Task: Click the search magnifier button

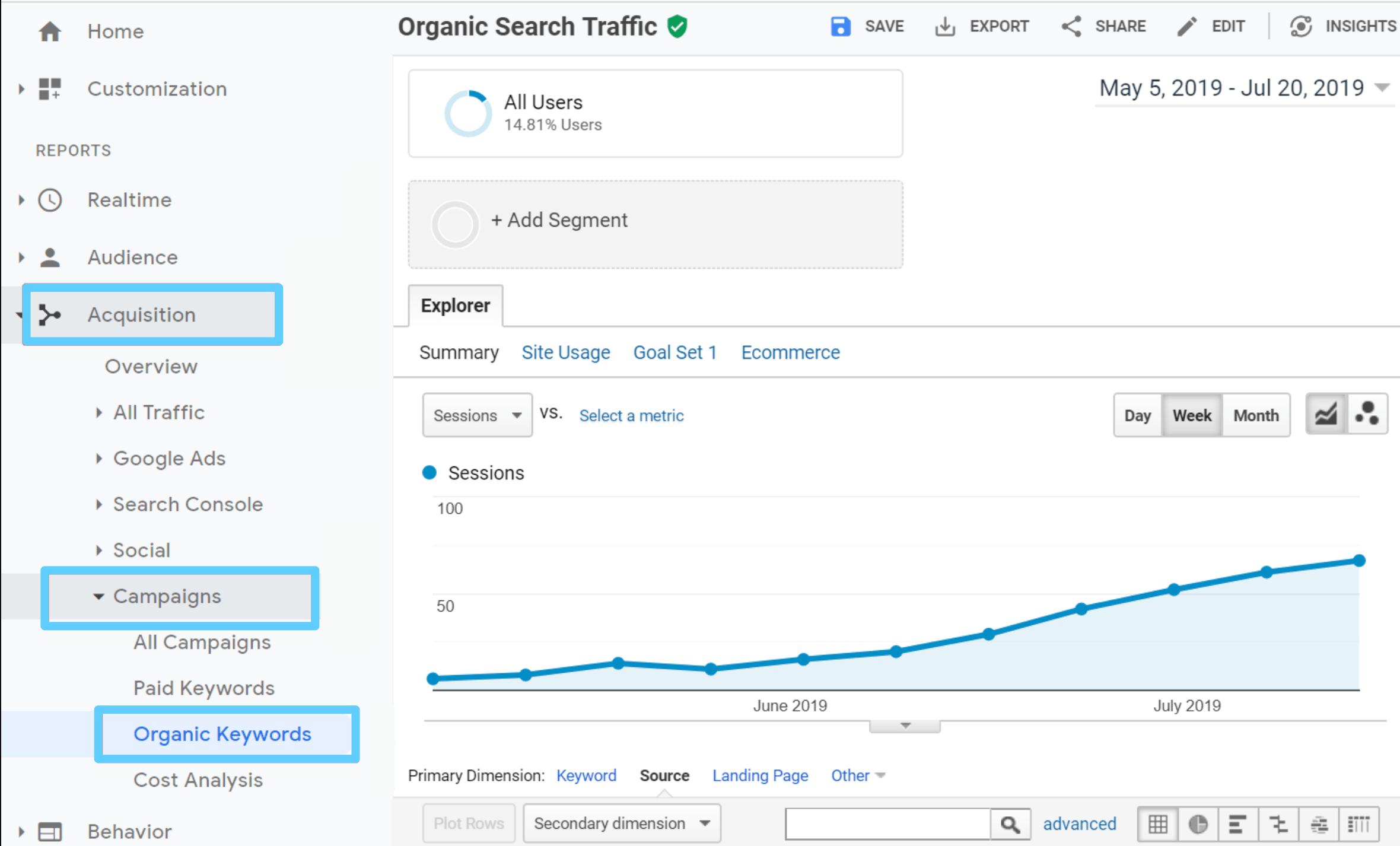Action: coord(1010,824)
